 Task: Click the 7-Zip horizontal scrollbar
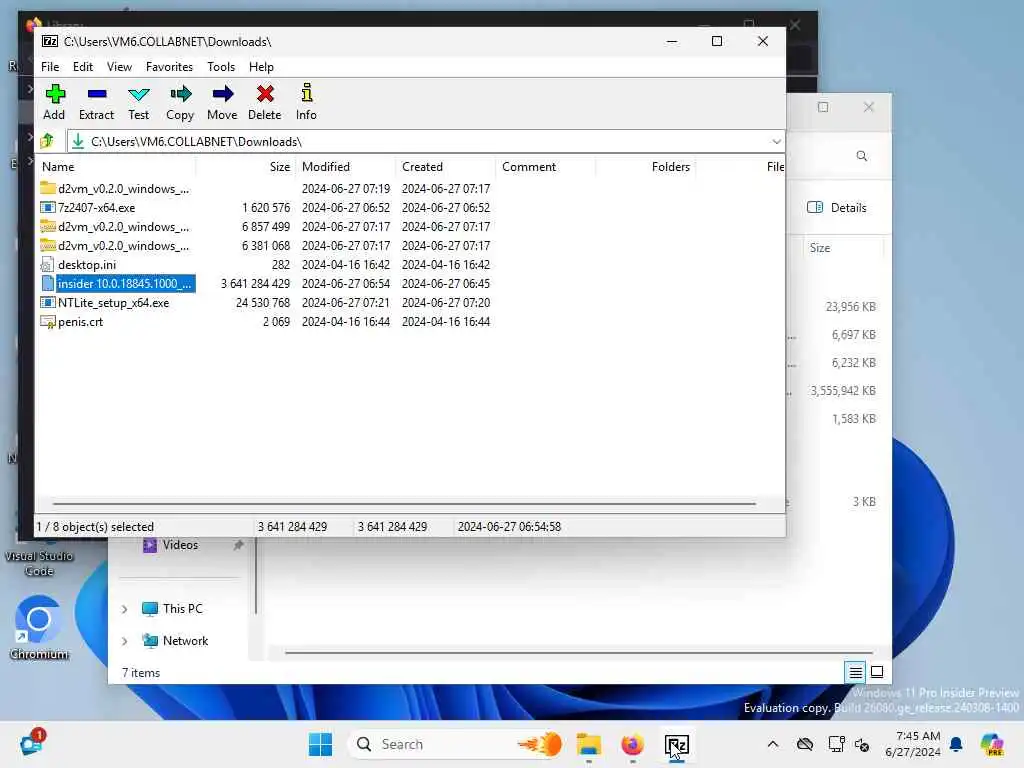[404, 504]
